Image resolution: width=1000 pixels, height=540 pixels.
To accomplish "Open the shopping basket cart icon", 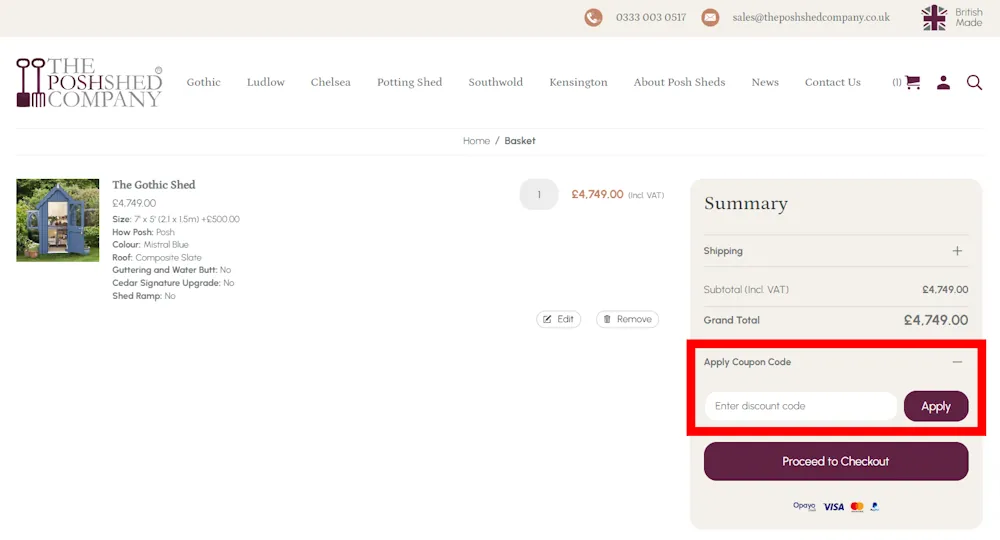I will click(913, 82).
